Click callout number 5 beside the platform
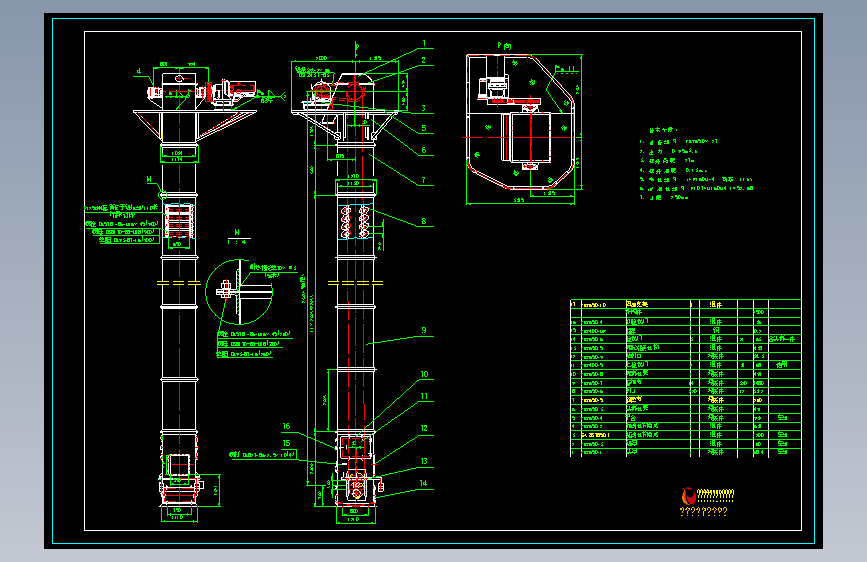Screen dimensions: 867x562 tap(424, 128)
